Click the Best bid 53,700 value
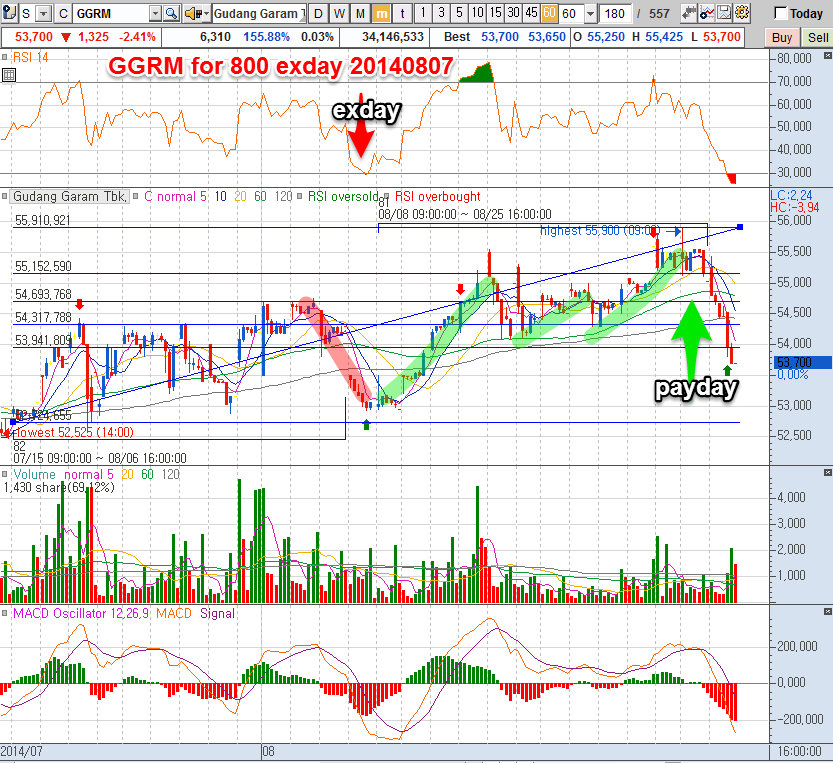The image size is (833, 763). [x=499, y=37]
